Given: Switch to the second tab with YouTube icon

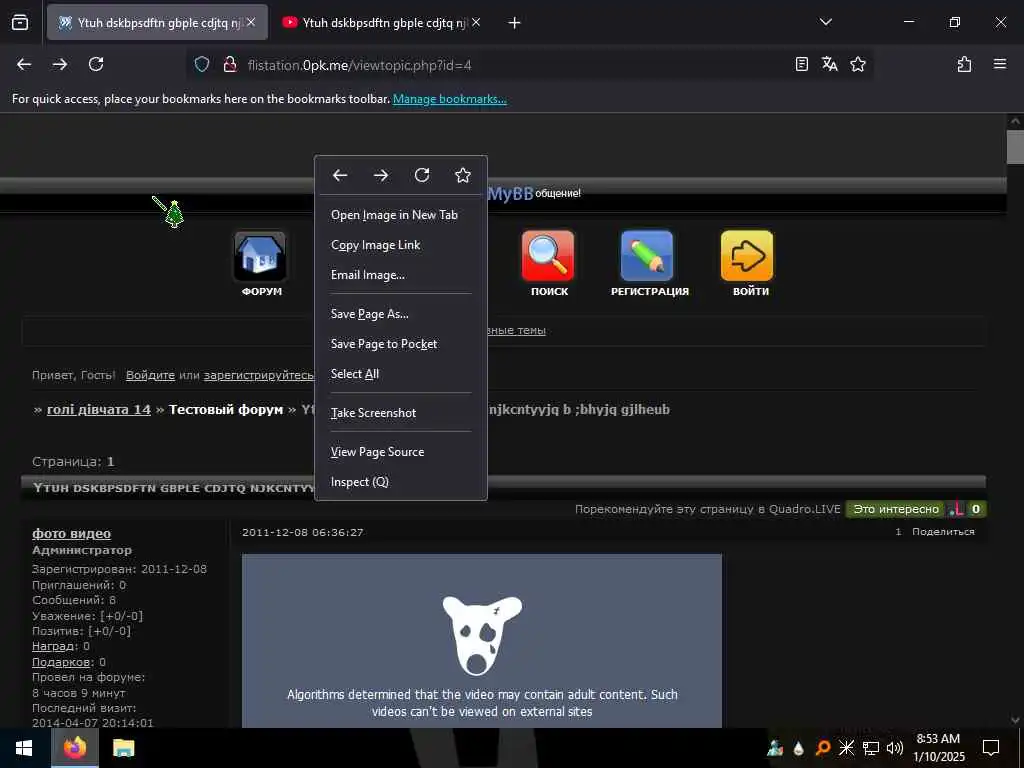Looking at the screenshot, I should [382, 22].
